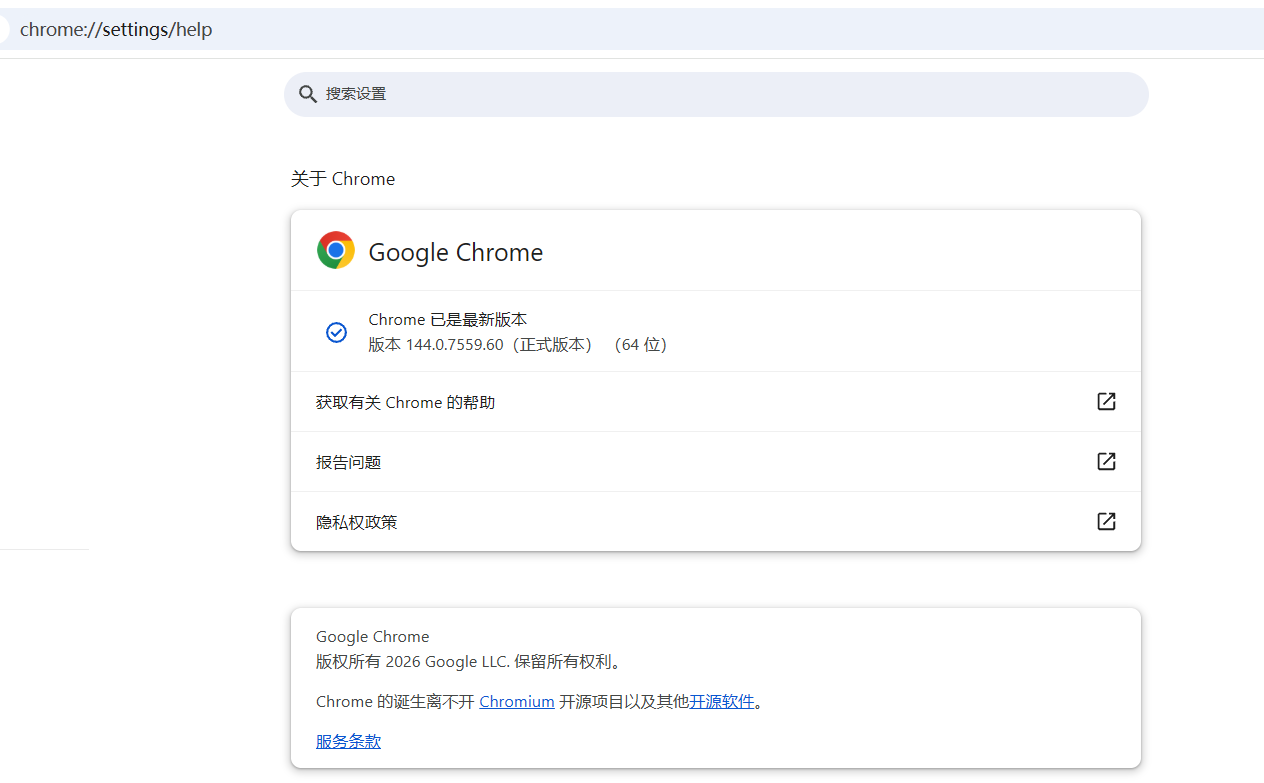Click the Google Chrome logo icon
Viewport: 1264px width, 783px height.
click(336, 251)
